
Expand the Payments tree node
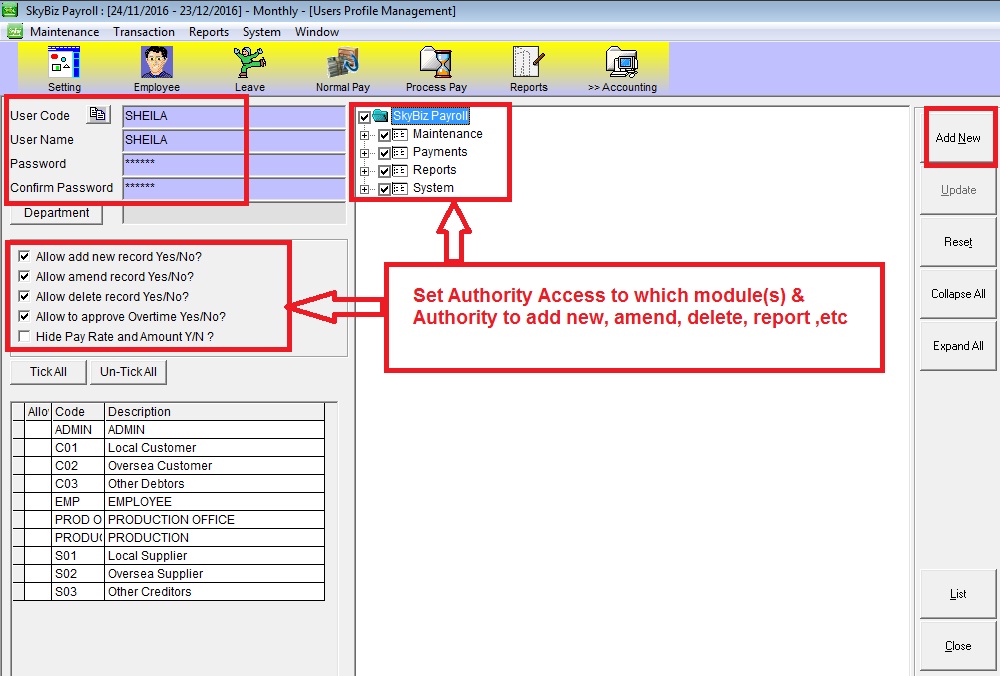[x=365, y=153]
